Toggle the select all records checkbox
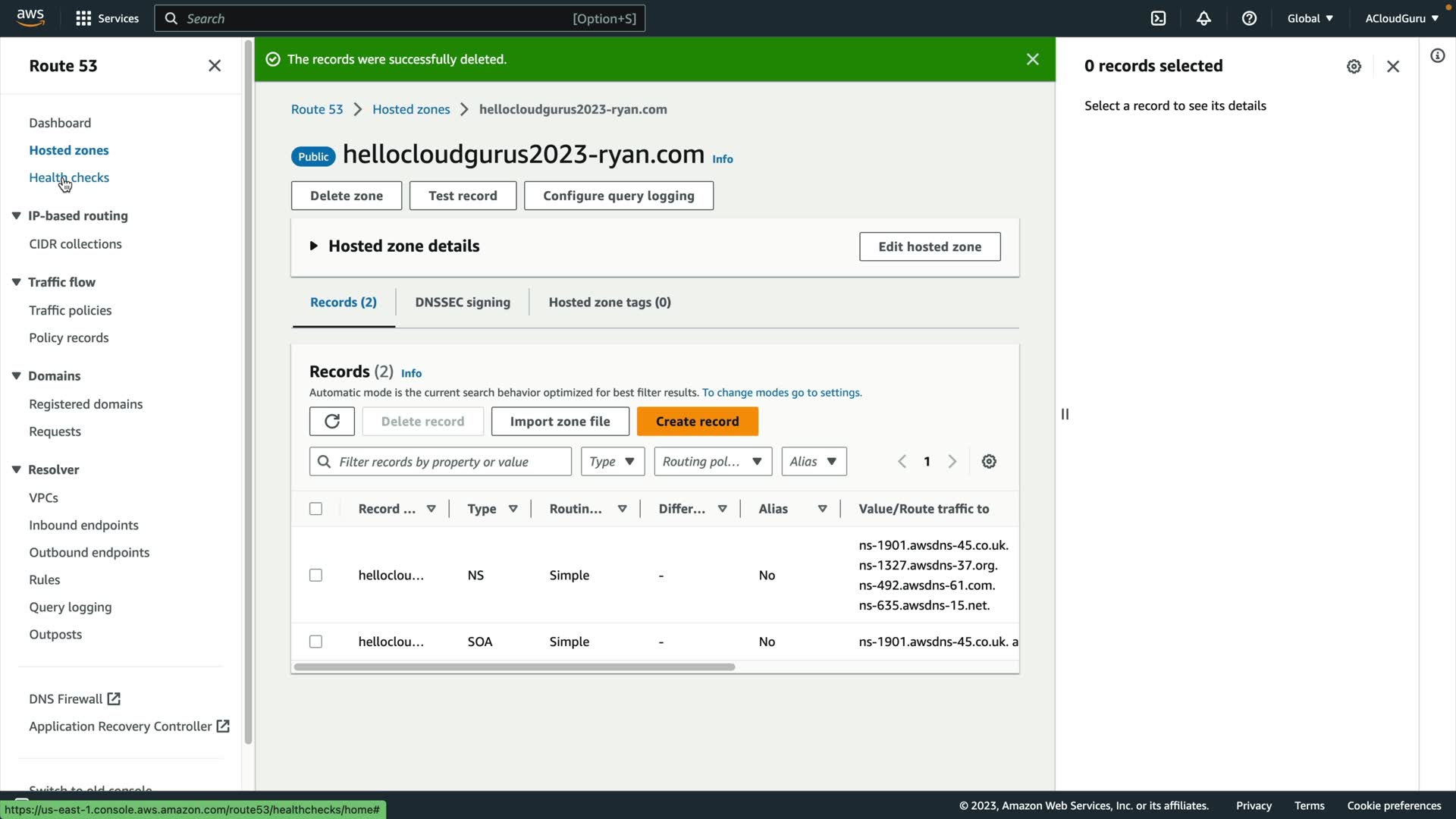Screen dimensions: 1456x819 click(x=316, y=509)
